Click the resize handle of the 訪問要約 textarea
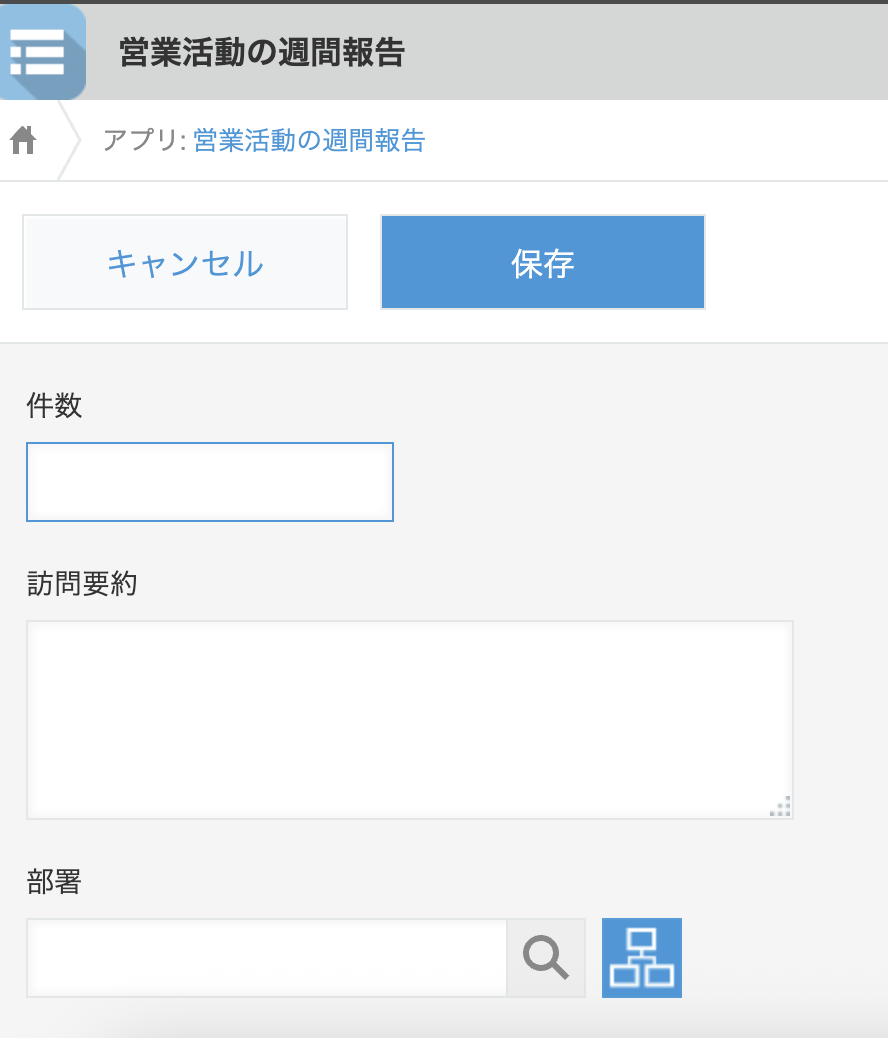 781,807
